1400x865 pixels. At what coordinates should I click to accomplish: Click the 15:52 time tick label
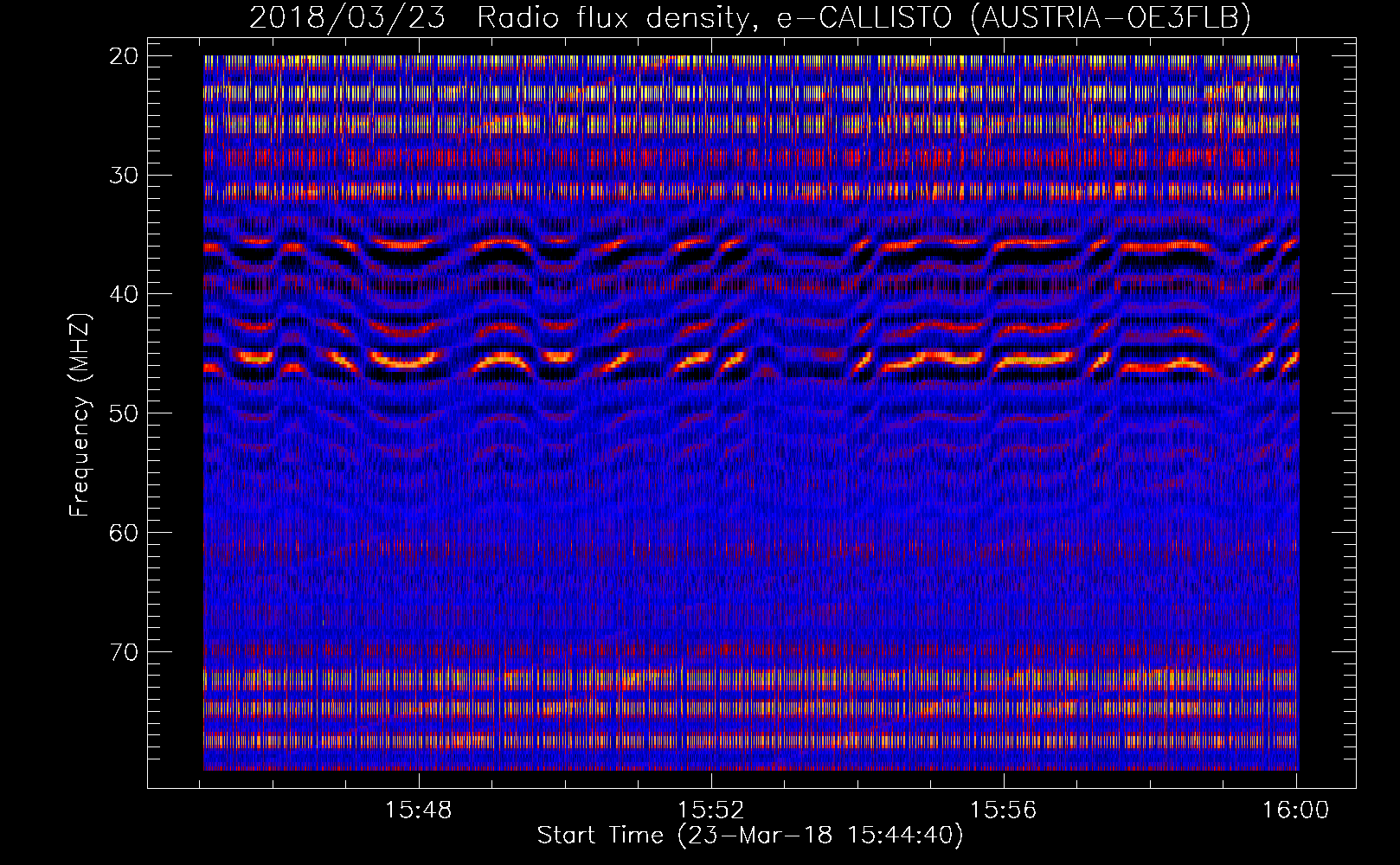coord(711,811)
